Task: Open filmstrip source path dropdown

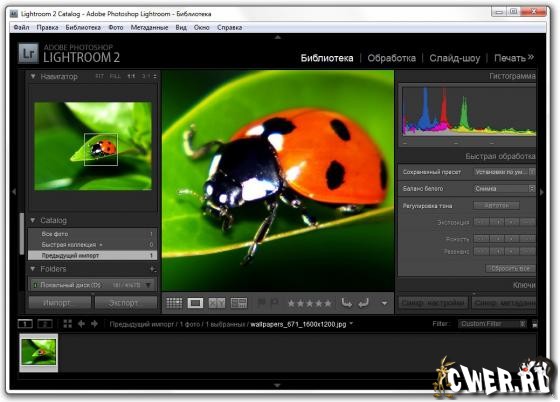Action: 351,324
